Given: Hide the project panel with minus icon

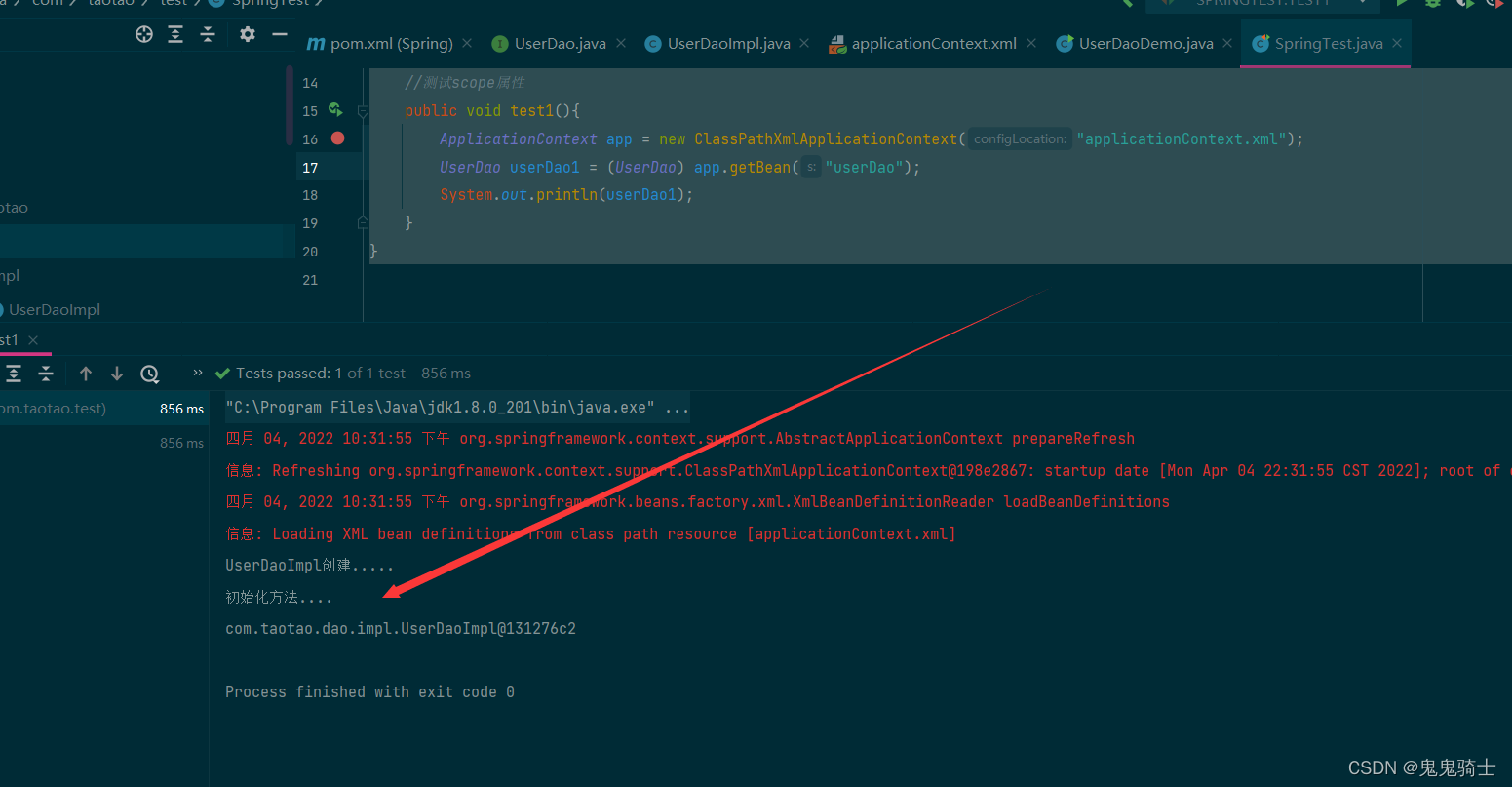Looking at the screenshot, I should pos(280,34).
